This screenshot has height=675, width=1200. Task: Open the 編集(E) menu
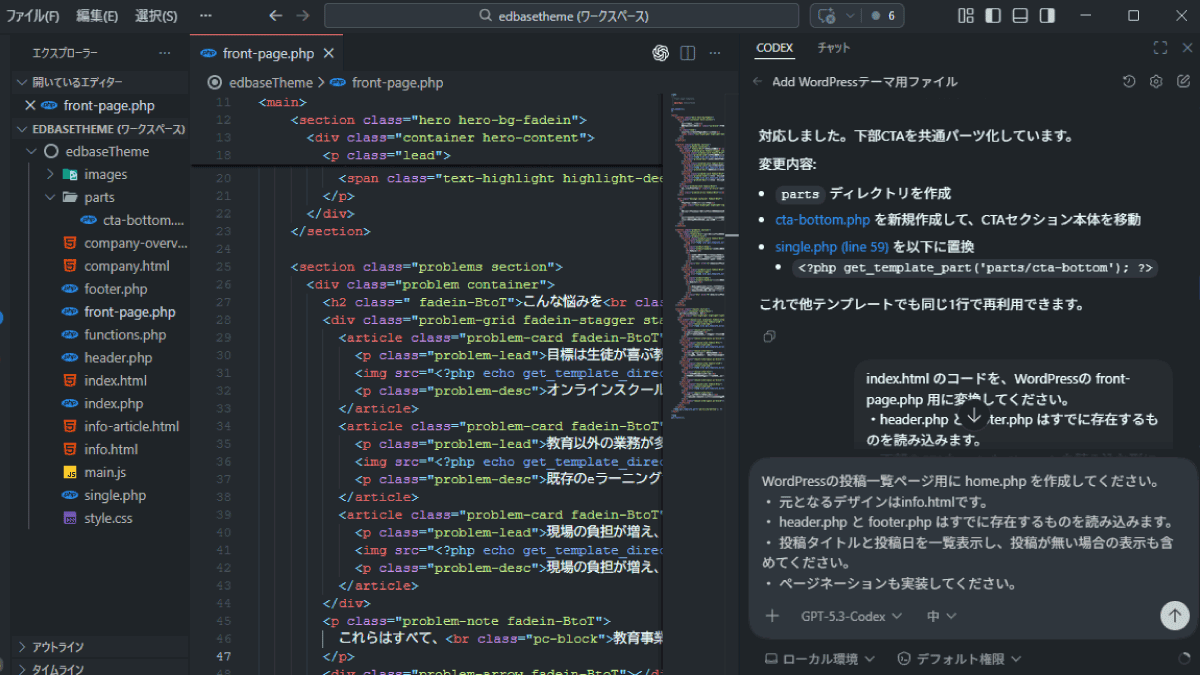97,16
